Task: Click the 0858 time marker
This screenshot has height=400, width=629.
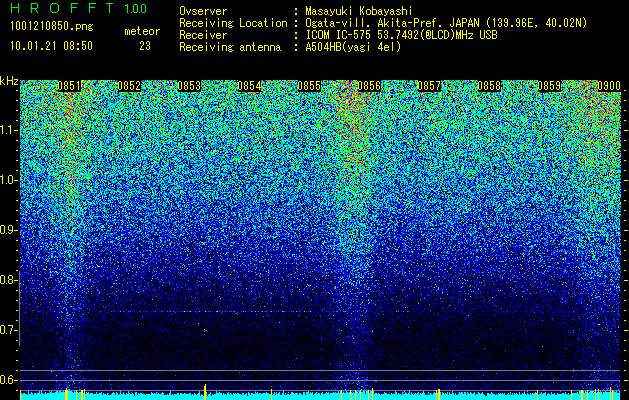Action: [x=489, y=86]
